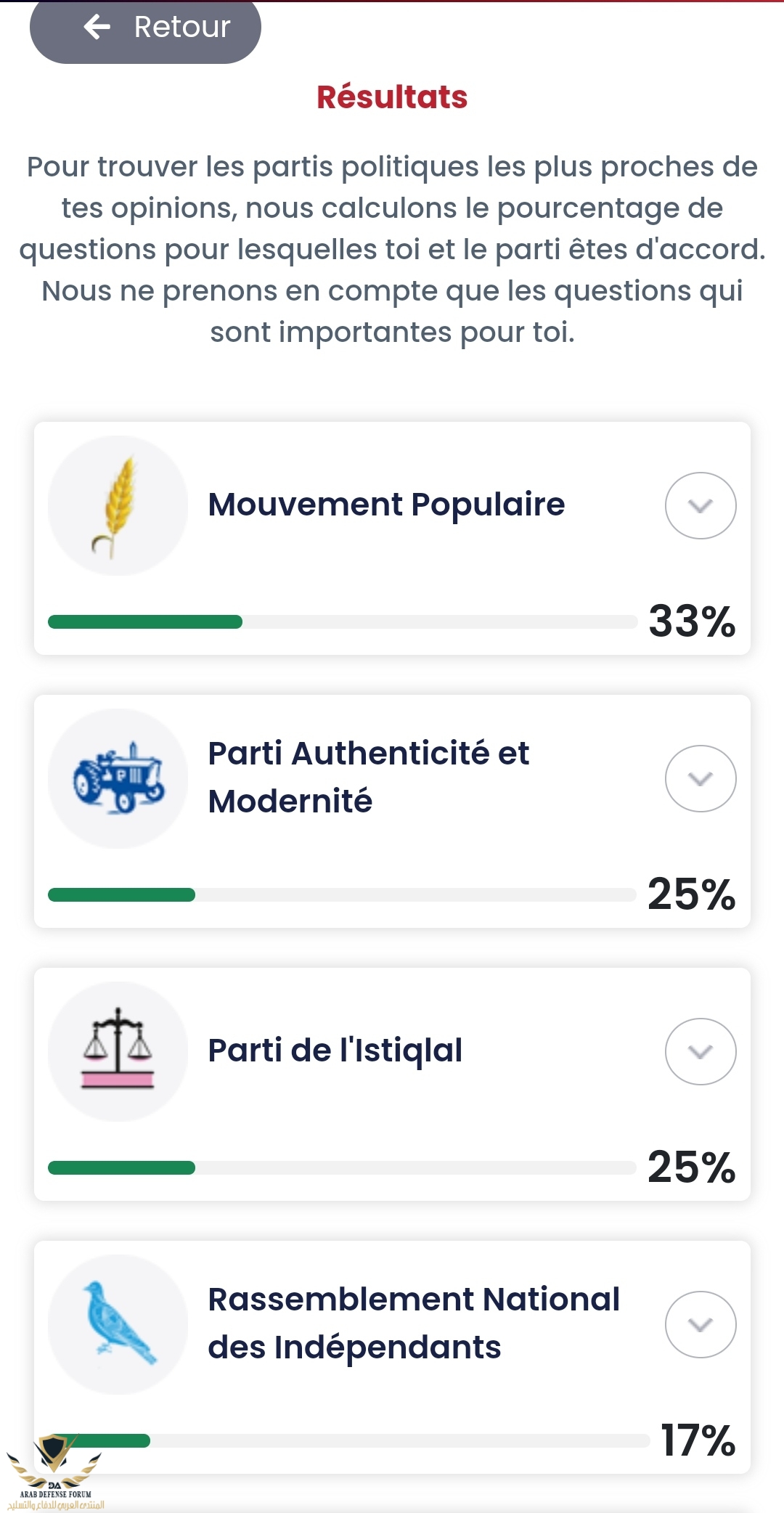Click the Mouvement Populaire 33% progress bar

coord(341,622)
